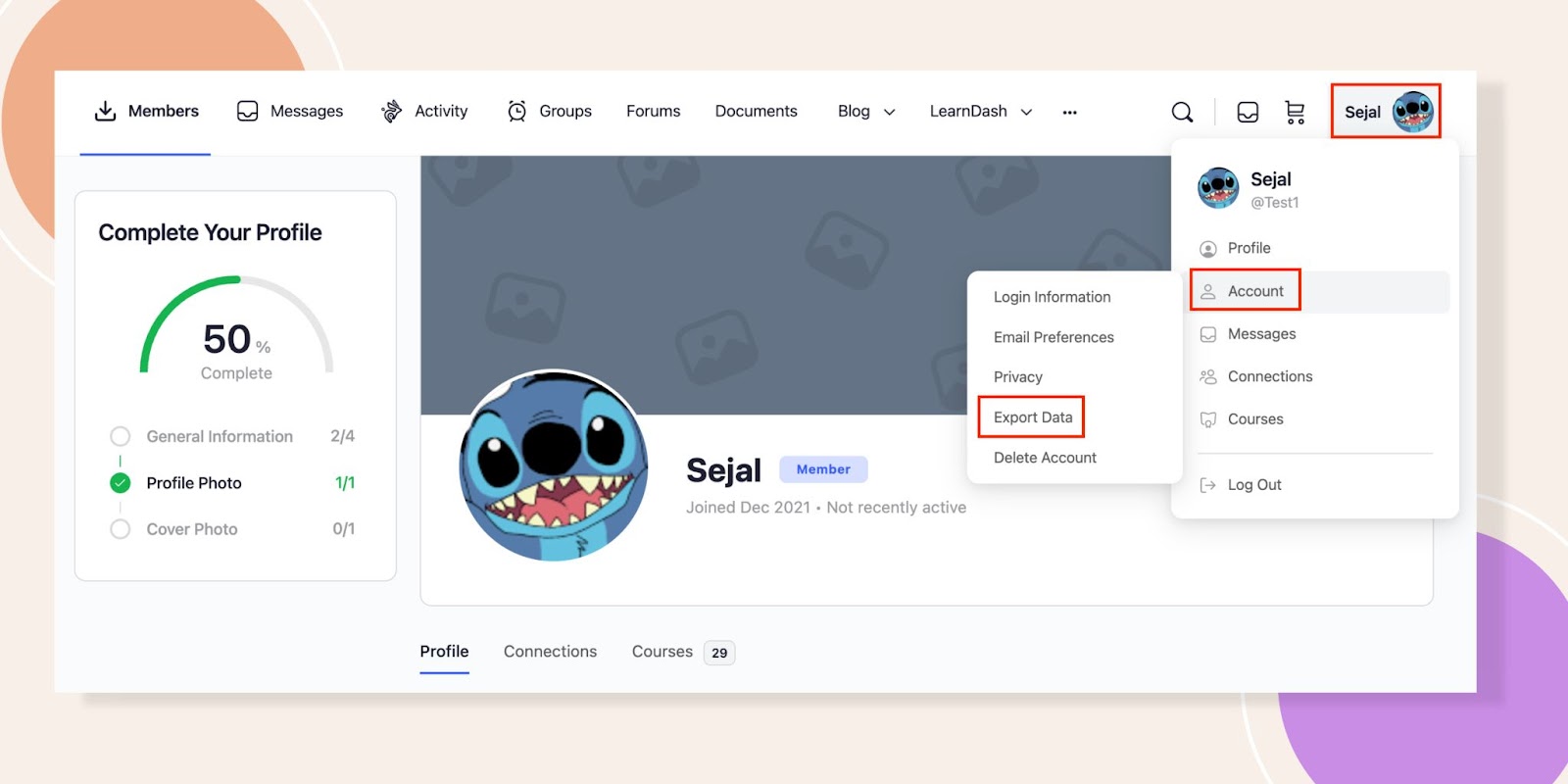Open the Blog menu item
The height and width of the screenshot is (784, 1568).
[854, 111]
